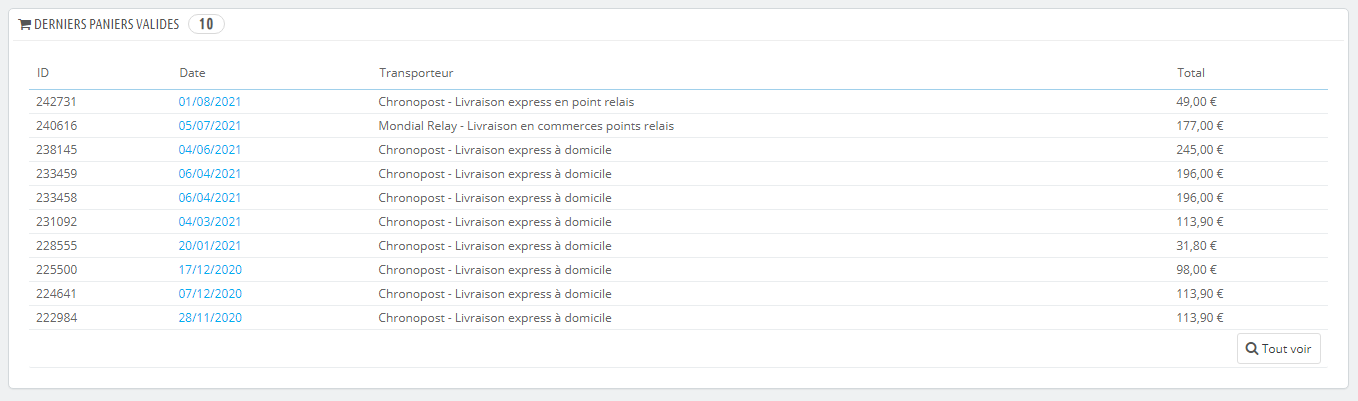Open the cart dated 04/03/2021
This screenshot has width=1358, height=401.
pos(210,222)
